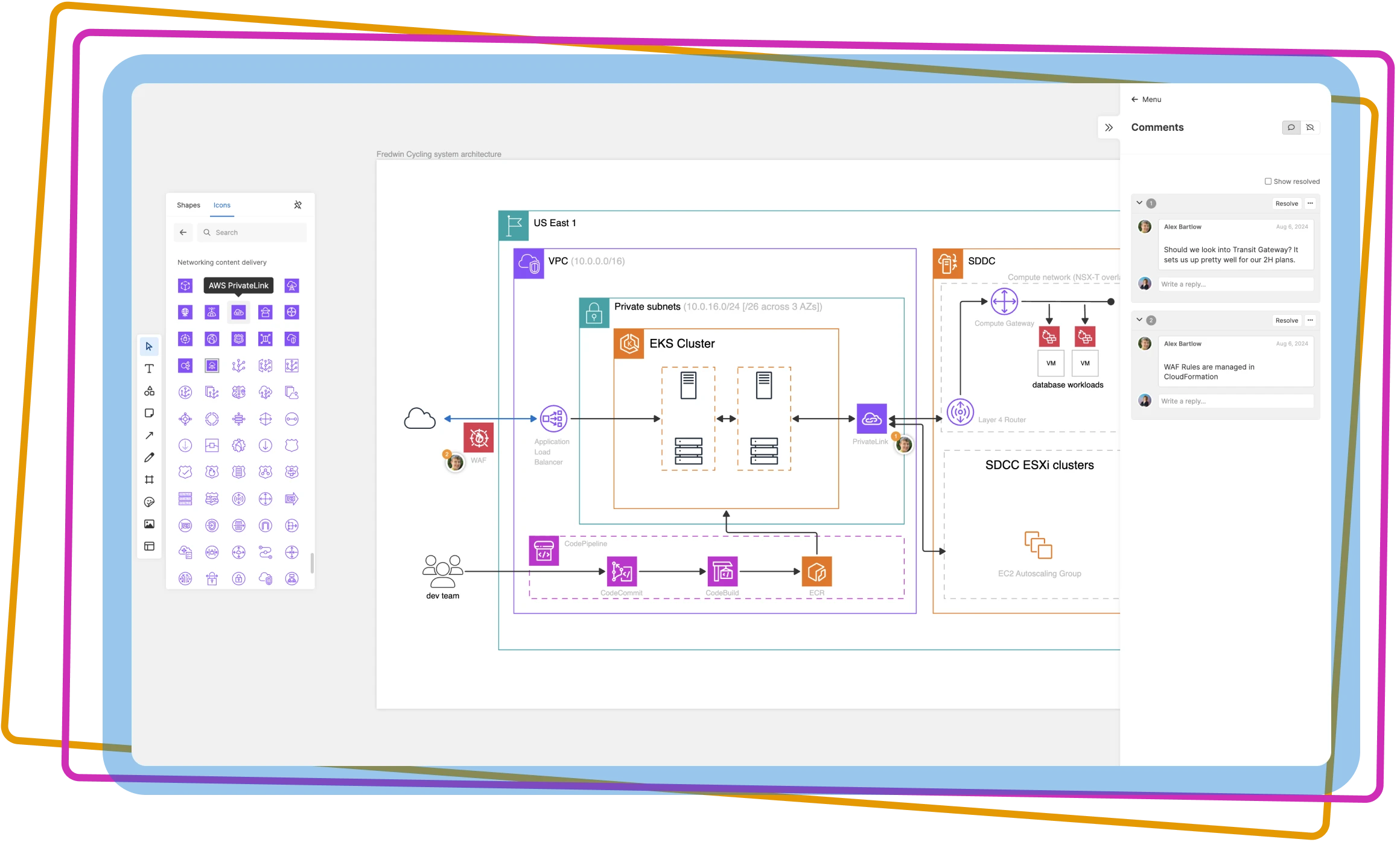Viewport: 1400px width, 842px height.
Task: Unpin the icons panel
Action: [x=297, y=205]
